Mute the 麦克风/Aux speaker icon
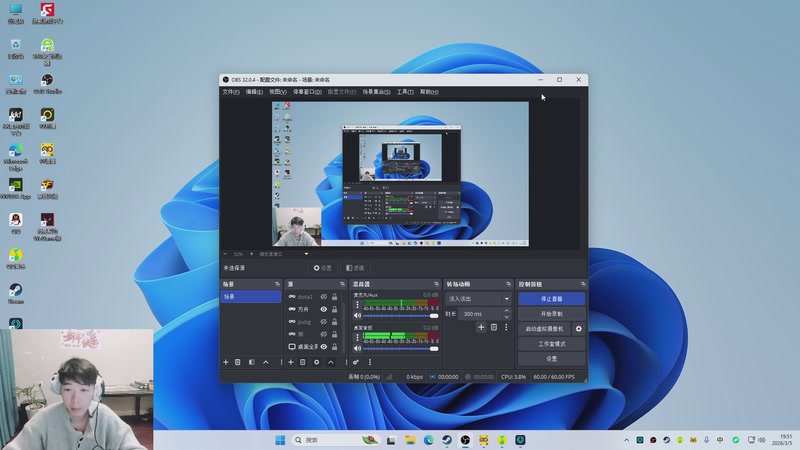Screen dimensions: 800x450 click(357, 316)
